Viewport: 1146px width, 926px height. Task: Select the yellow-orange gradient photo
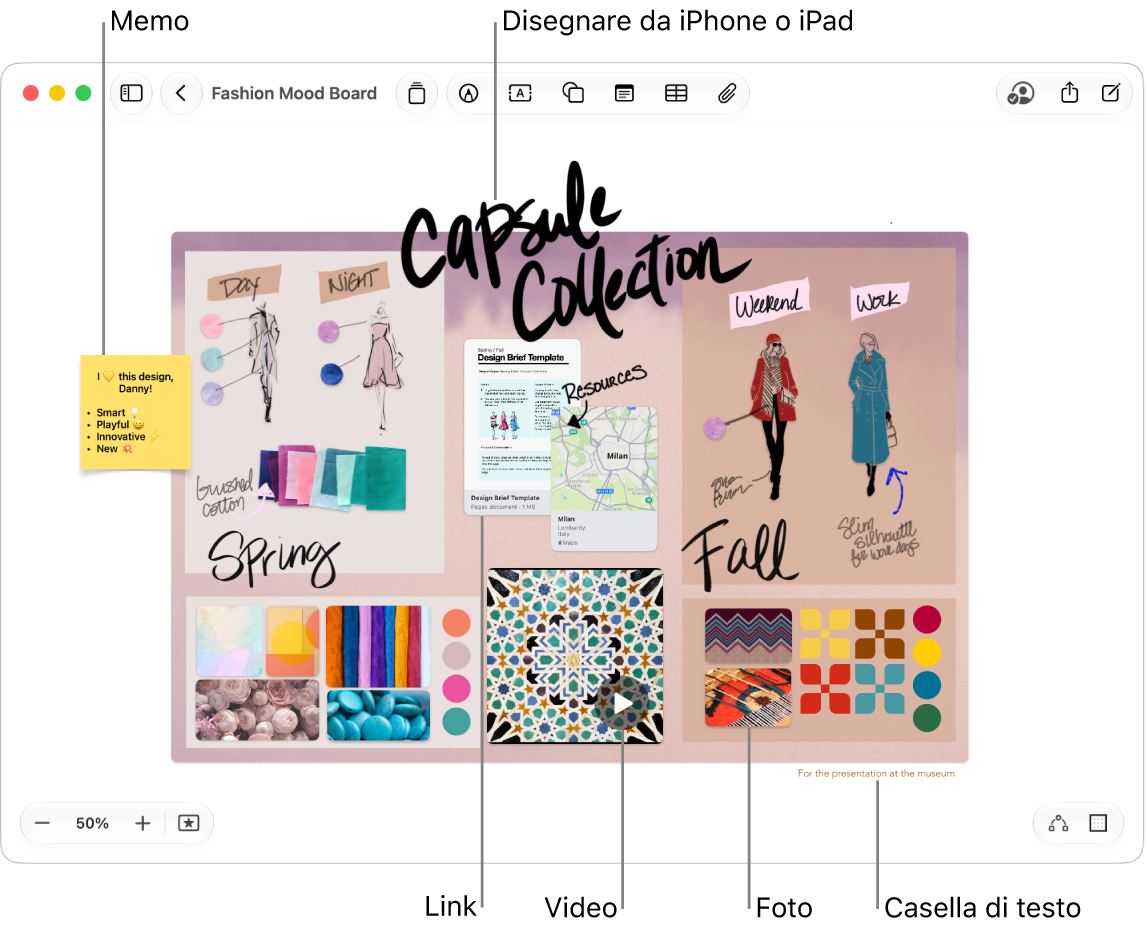(292, 640)
